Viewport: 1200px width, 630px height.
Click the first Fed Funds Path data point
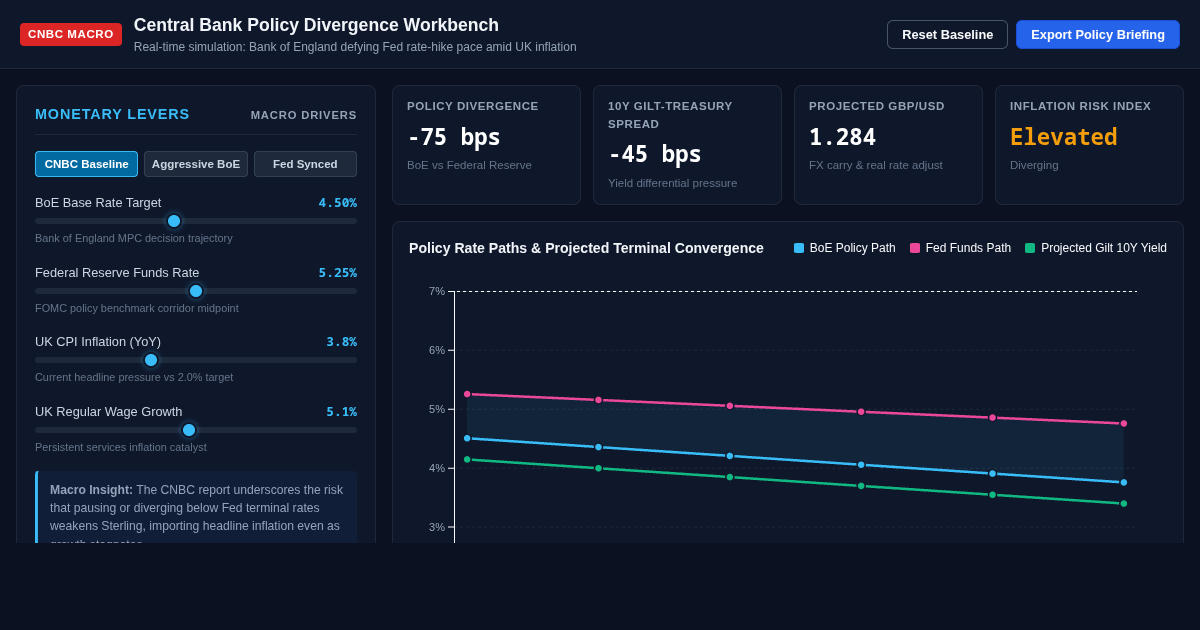pyautogui.click(x=467, y=394)
